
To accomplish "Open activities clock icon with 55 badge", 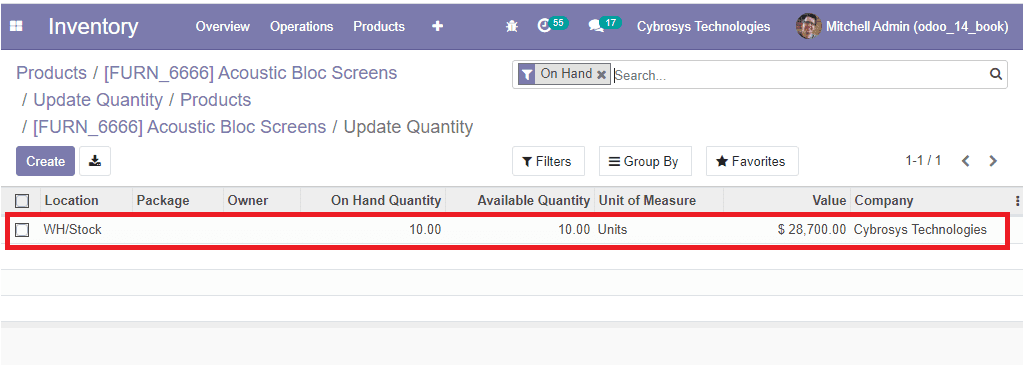I will pos(552,25).
